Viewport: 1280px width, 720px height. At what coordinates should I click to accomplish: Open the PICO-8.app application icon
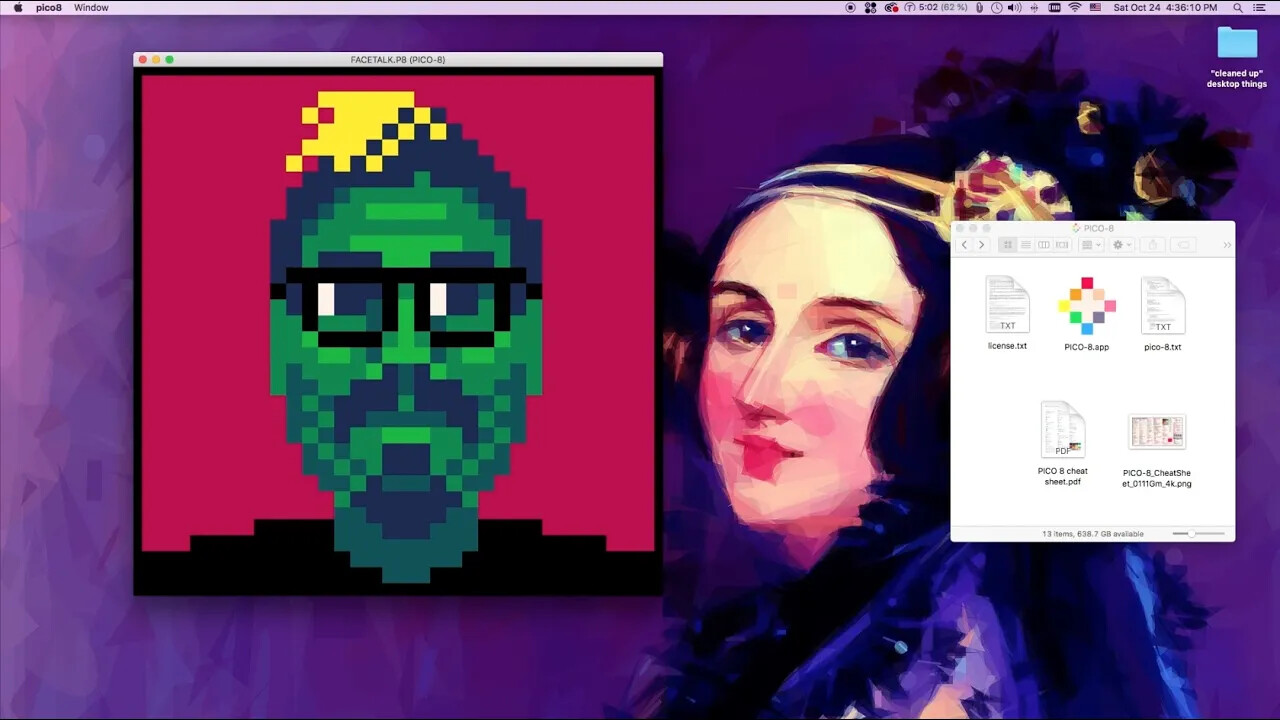tap(1086, 306)
